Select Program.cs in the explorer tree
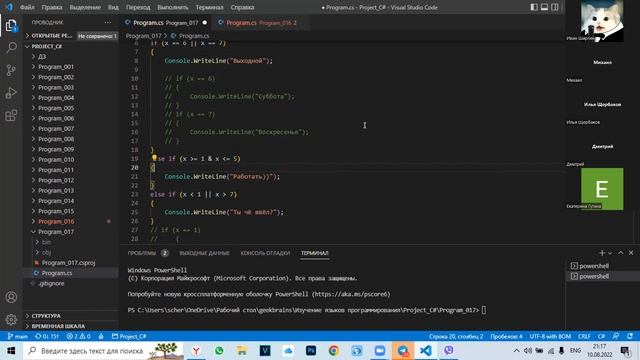Viewport: 640px width, 360px height. coord(71,273)
